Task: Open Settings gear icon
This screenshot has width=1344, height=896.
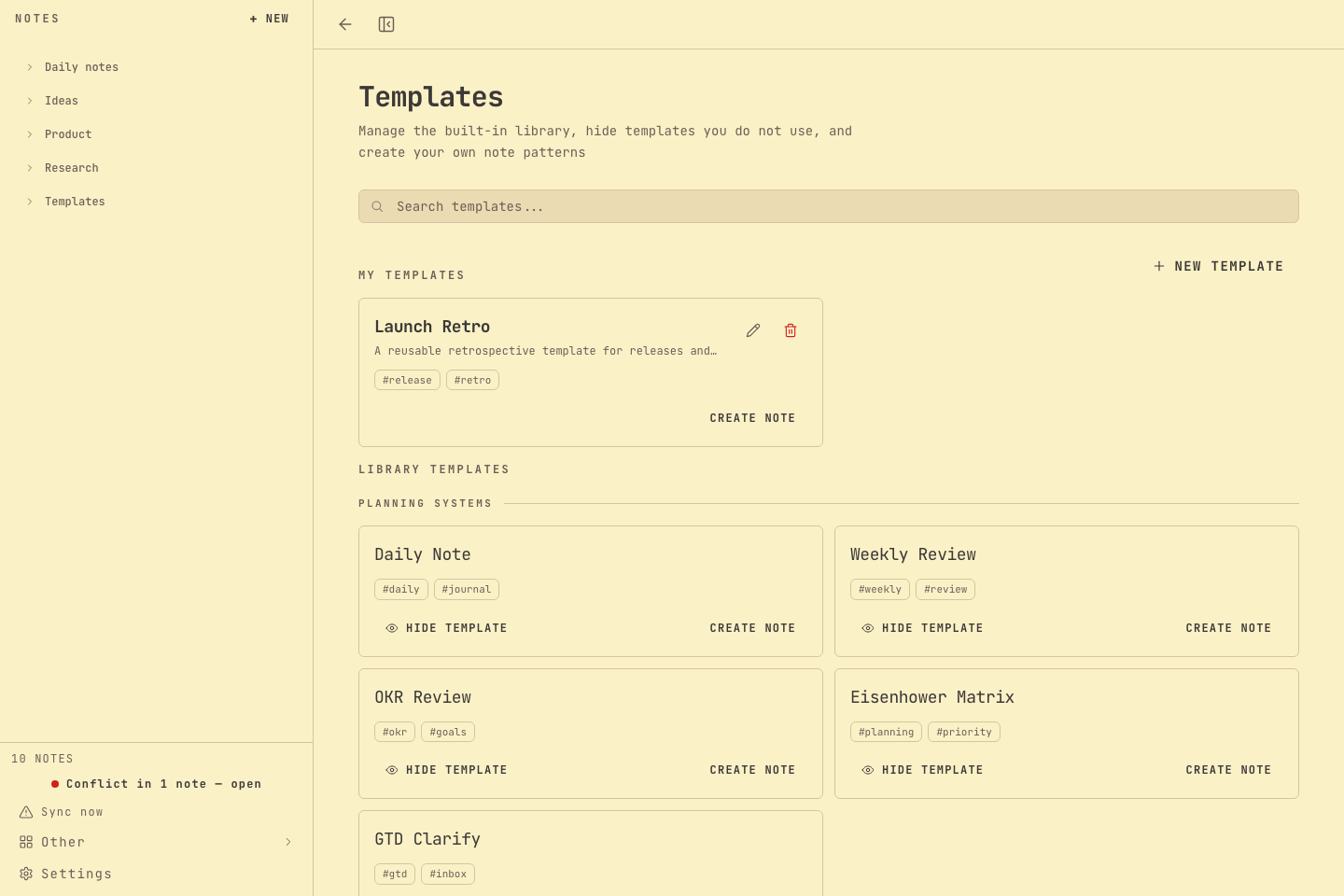Action: [26, 874]
